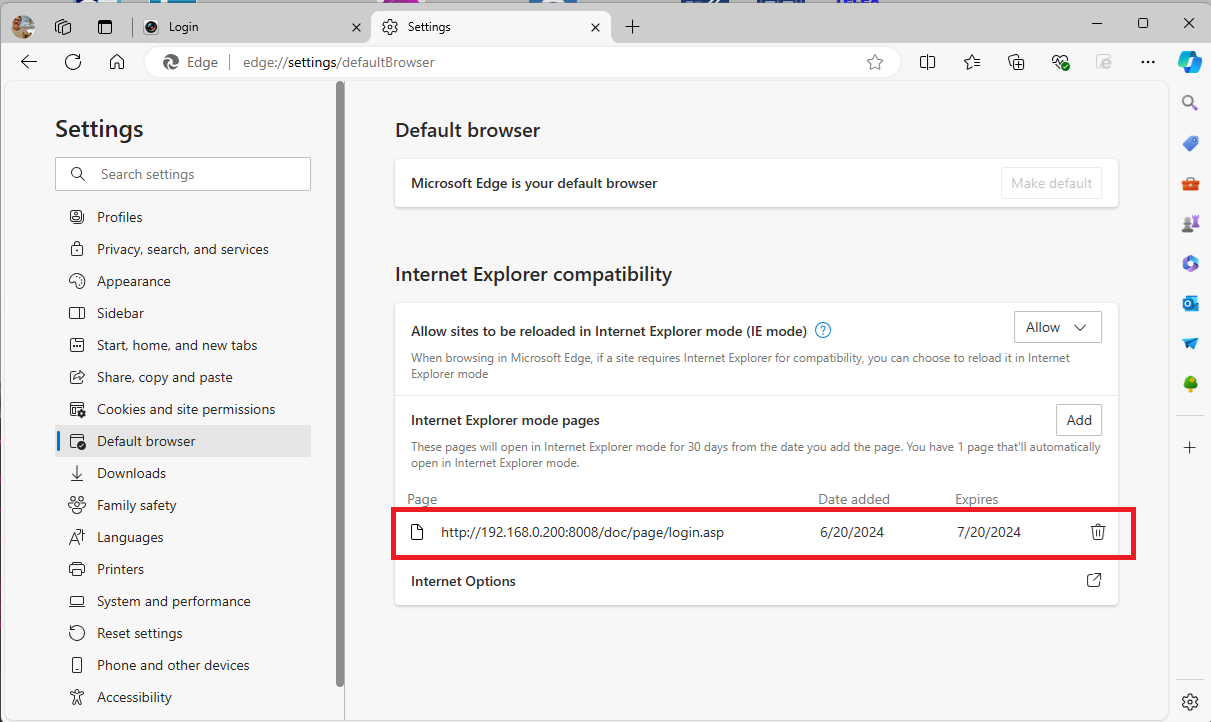Open Internet Options external link
The width and height of the screenshot is (1211, 722).
(x=1094, y=580)
